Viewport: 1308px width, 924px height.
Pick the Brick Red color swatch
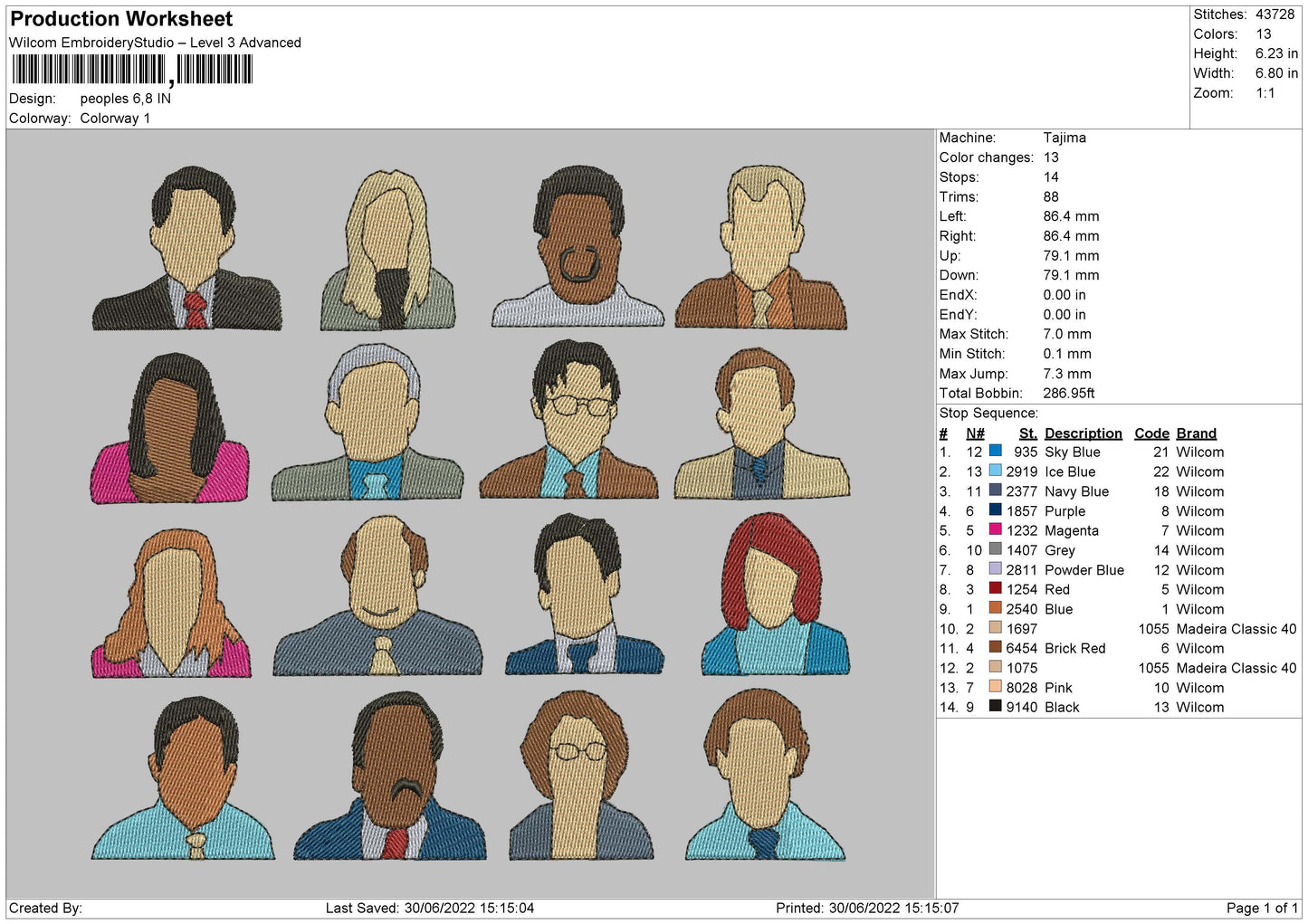point(995,647)
